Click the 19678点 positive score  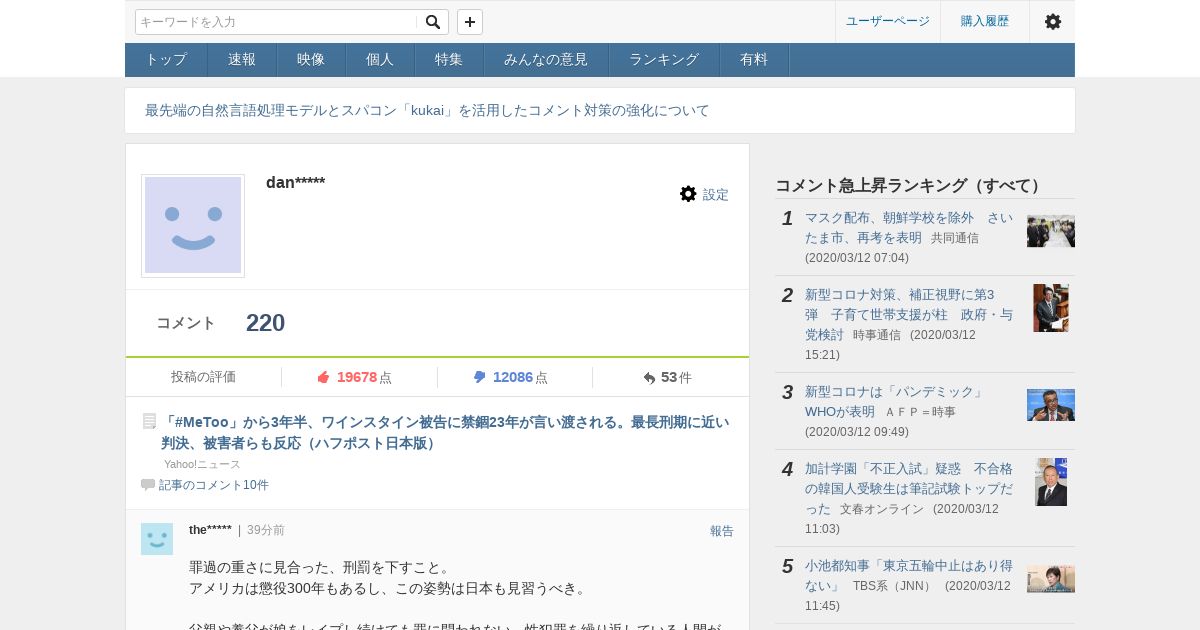click(364, 377)
